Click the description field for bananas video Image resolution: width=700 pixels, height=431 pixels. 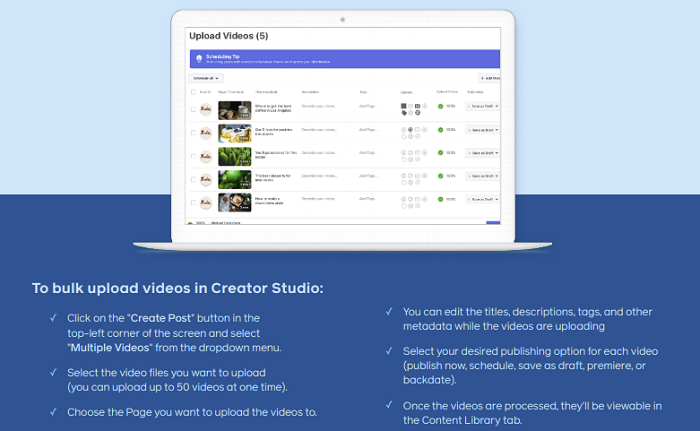[319, 153]
